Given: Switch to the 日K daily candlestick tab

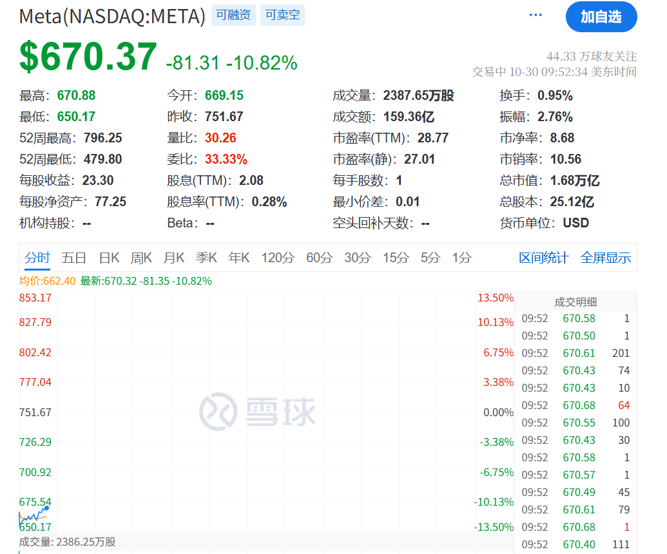Looking at the screenshot, I should (x=108, y=258).
